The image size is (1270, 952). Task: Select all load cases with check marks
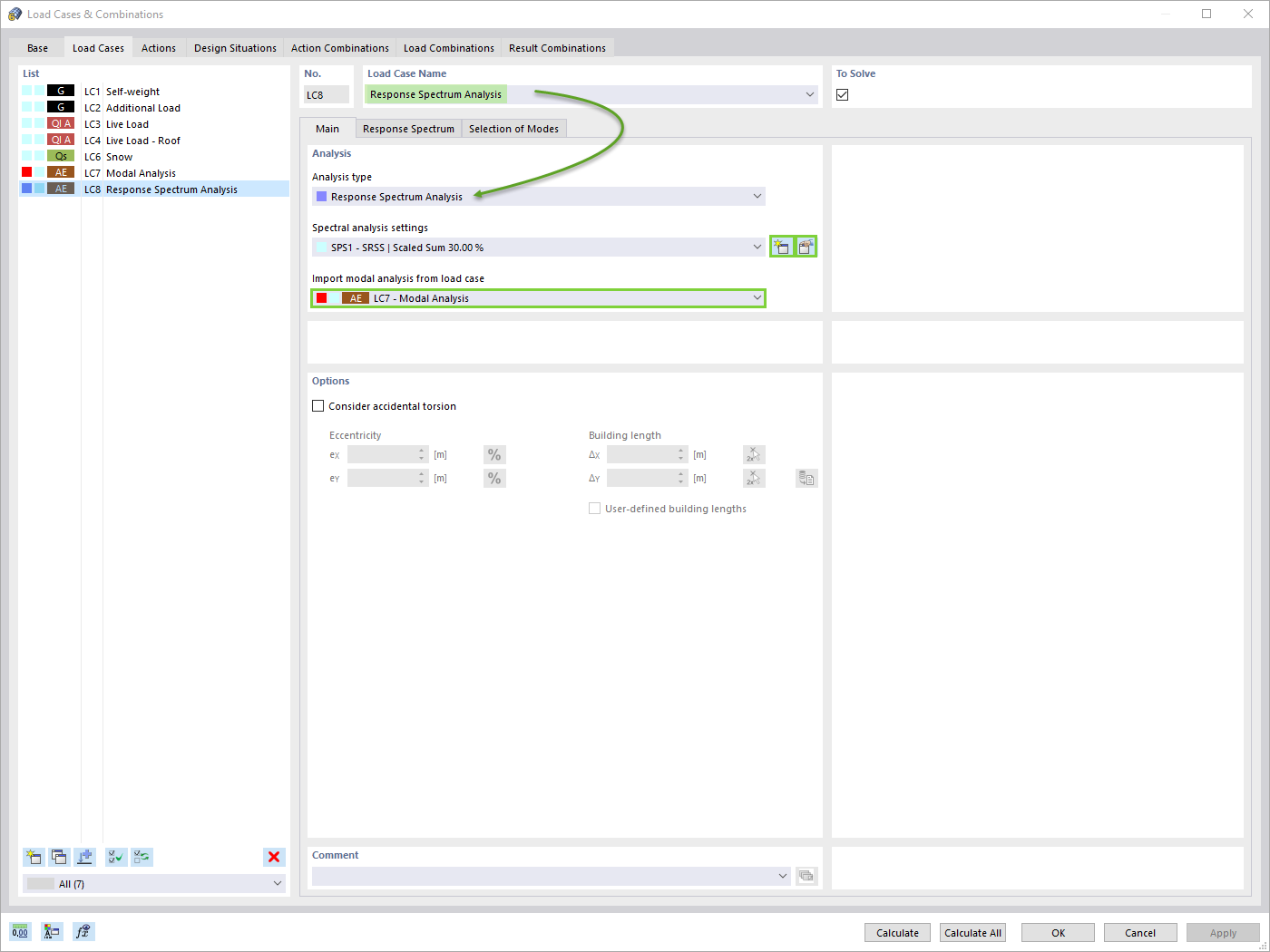click(x=115, y=857)
